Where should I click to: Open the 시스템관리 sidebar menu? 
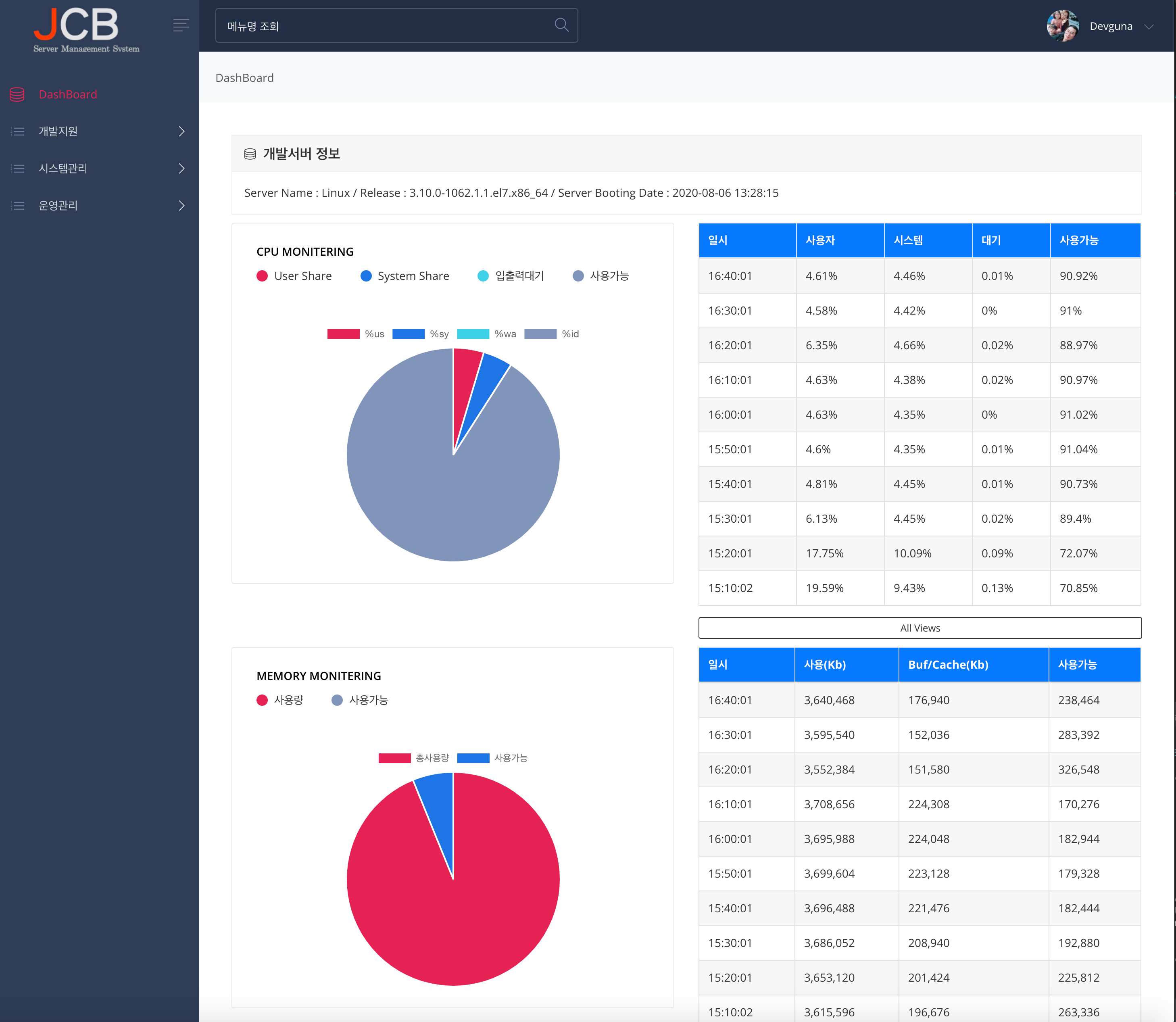tap(63, 169)
